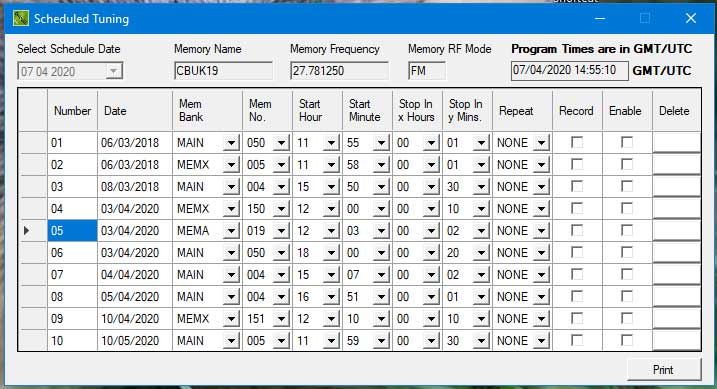This screenshot has width=717, height=389.
Task: Click the Date column header
Action: [x=135, y=111]
